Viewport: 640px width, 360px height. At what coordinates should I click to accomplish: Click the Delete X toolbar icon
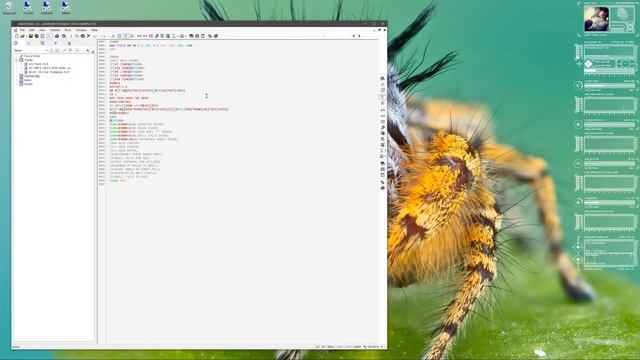88,36
